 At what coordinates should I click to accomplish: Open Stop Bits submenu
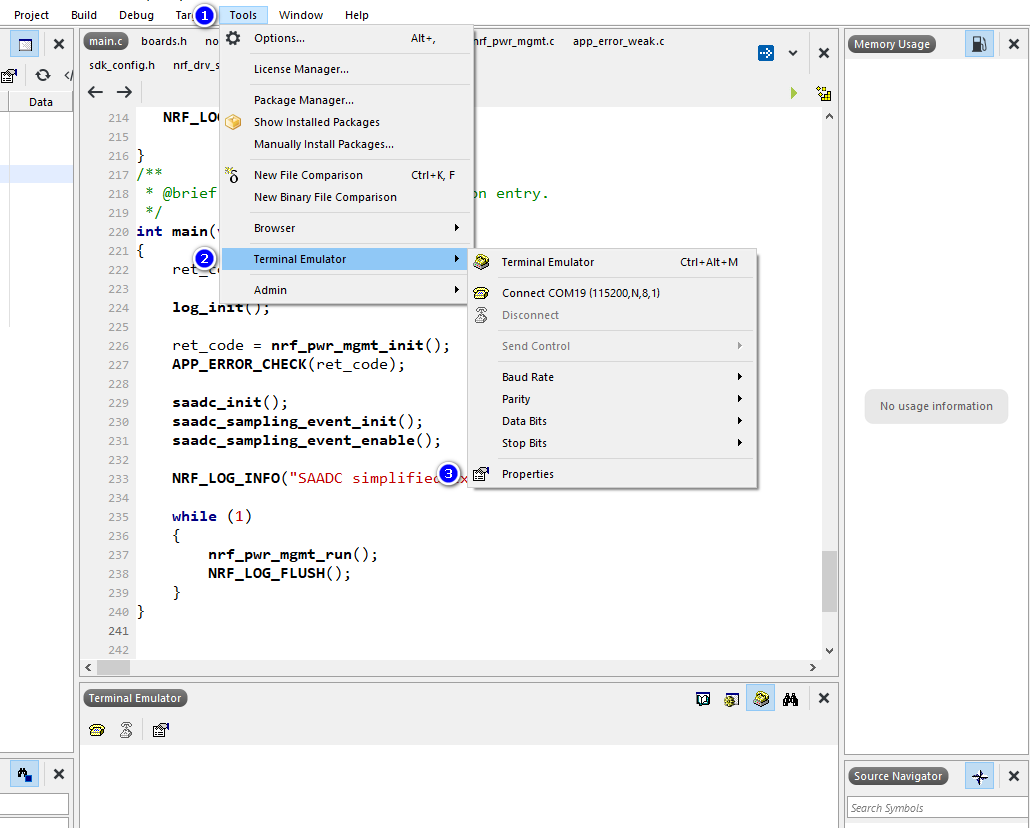[612, 443]
